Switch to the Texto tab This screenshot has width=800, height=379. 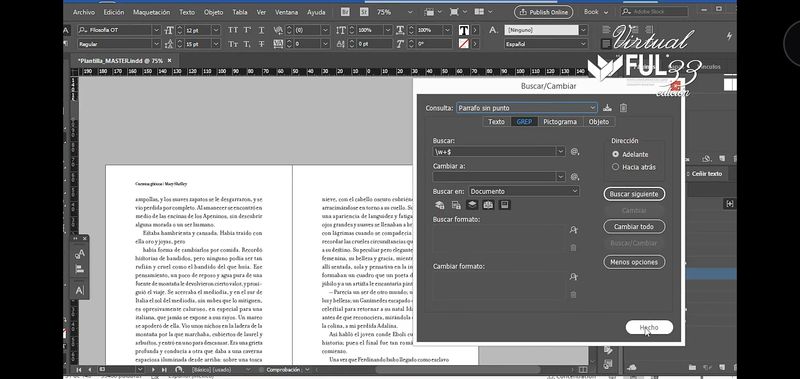(x=496, y=122)
